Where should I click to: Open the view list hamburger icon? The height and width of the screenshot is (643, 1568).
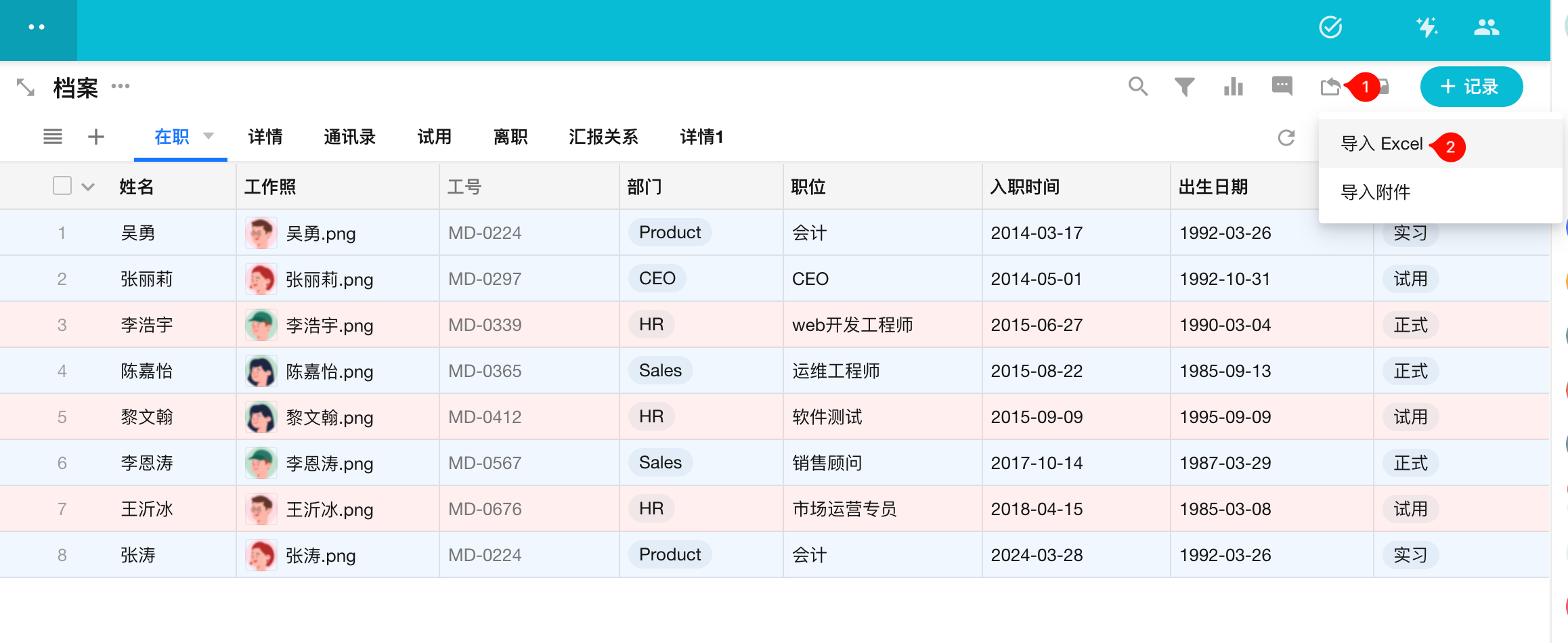(53, 137)
